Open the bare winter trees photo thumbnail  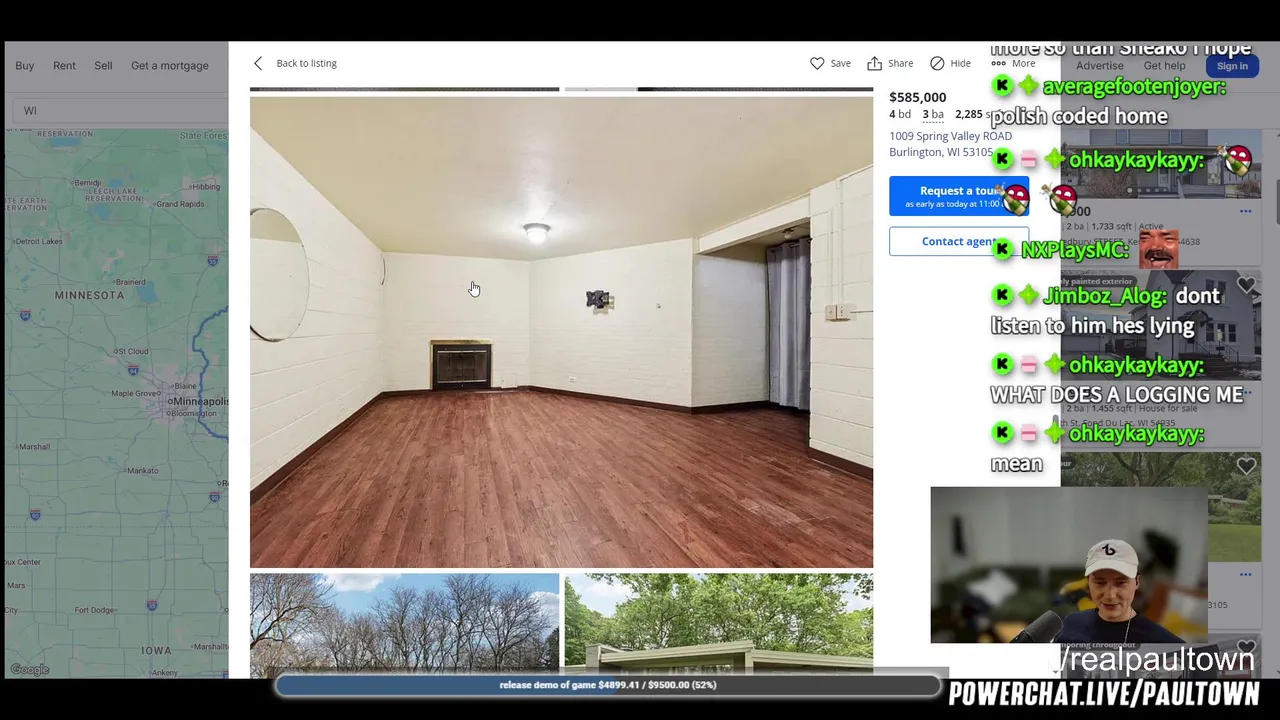[404, 625]
